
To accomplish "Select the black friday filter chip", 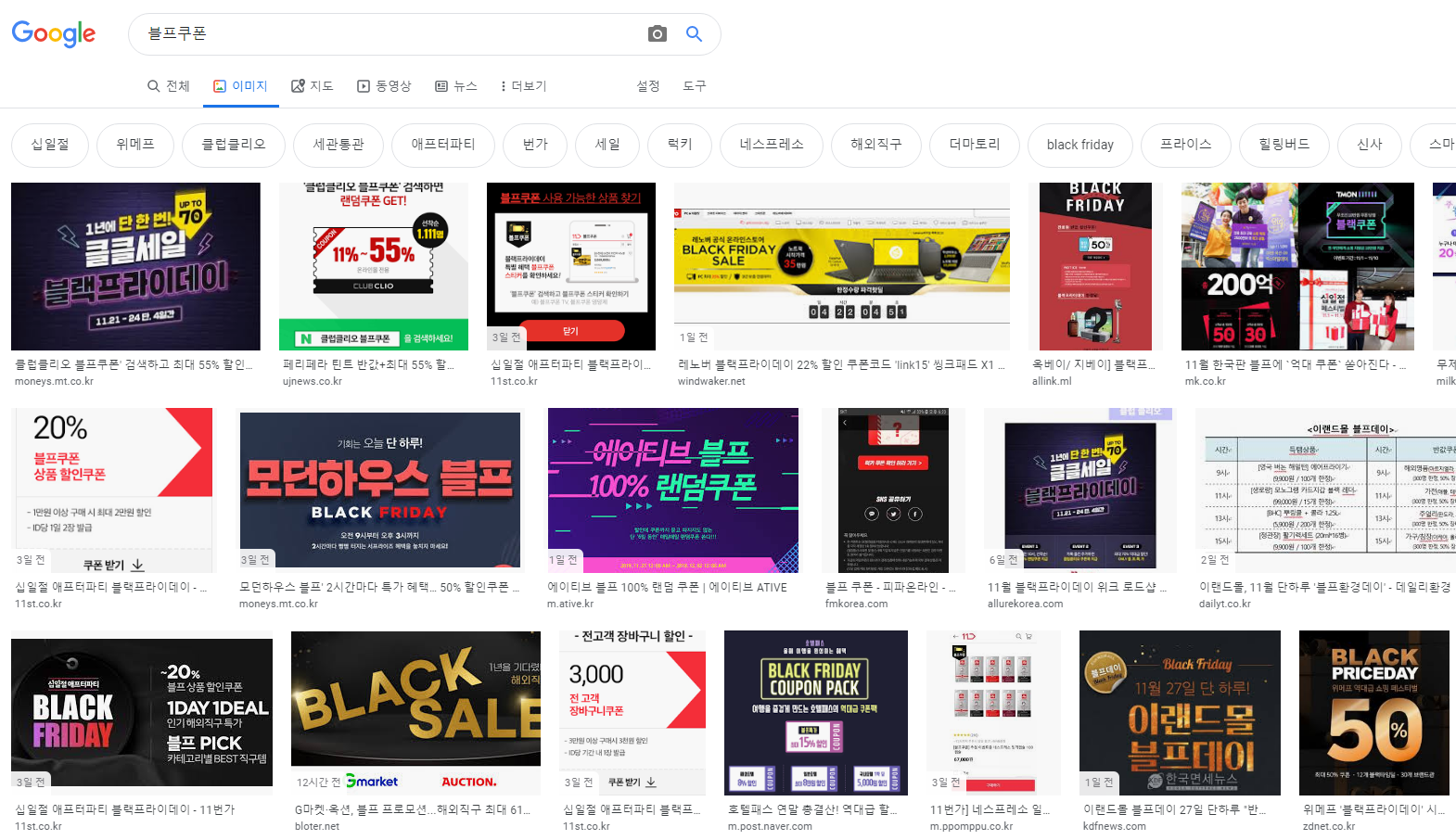I will click(x=1080, y=145).
